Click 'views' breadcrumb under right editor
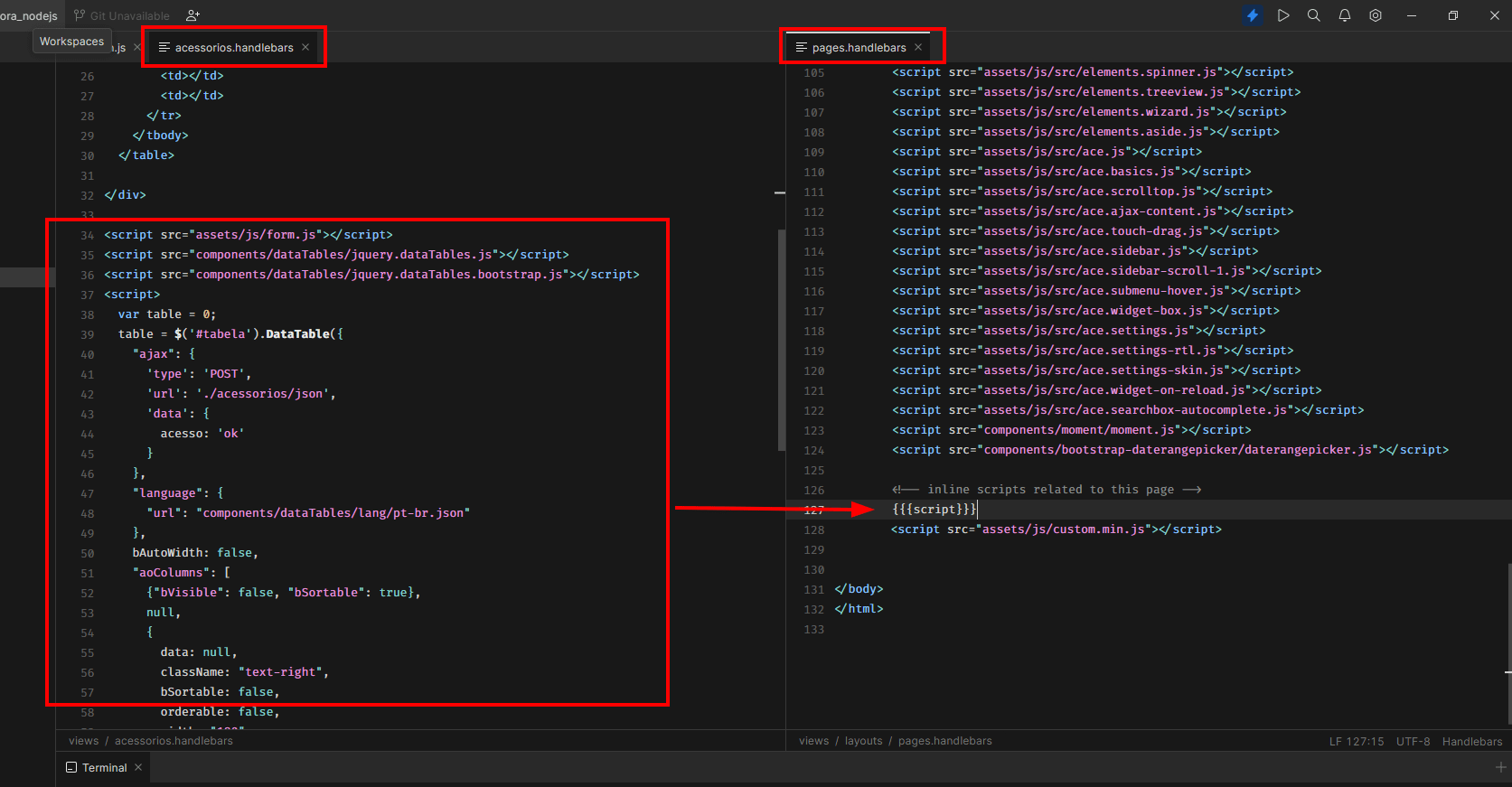1512x787 pixels. click(x=813, y=740)
